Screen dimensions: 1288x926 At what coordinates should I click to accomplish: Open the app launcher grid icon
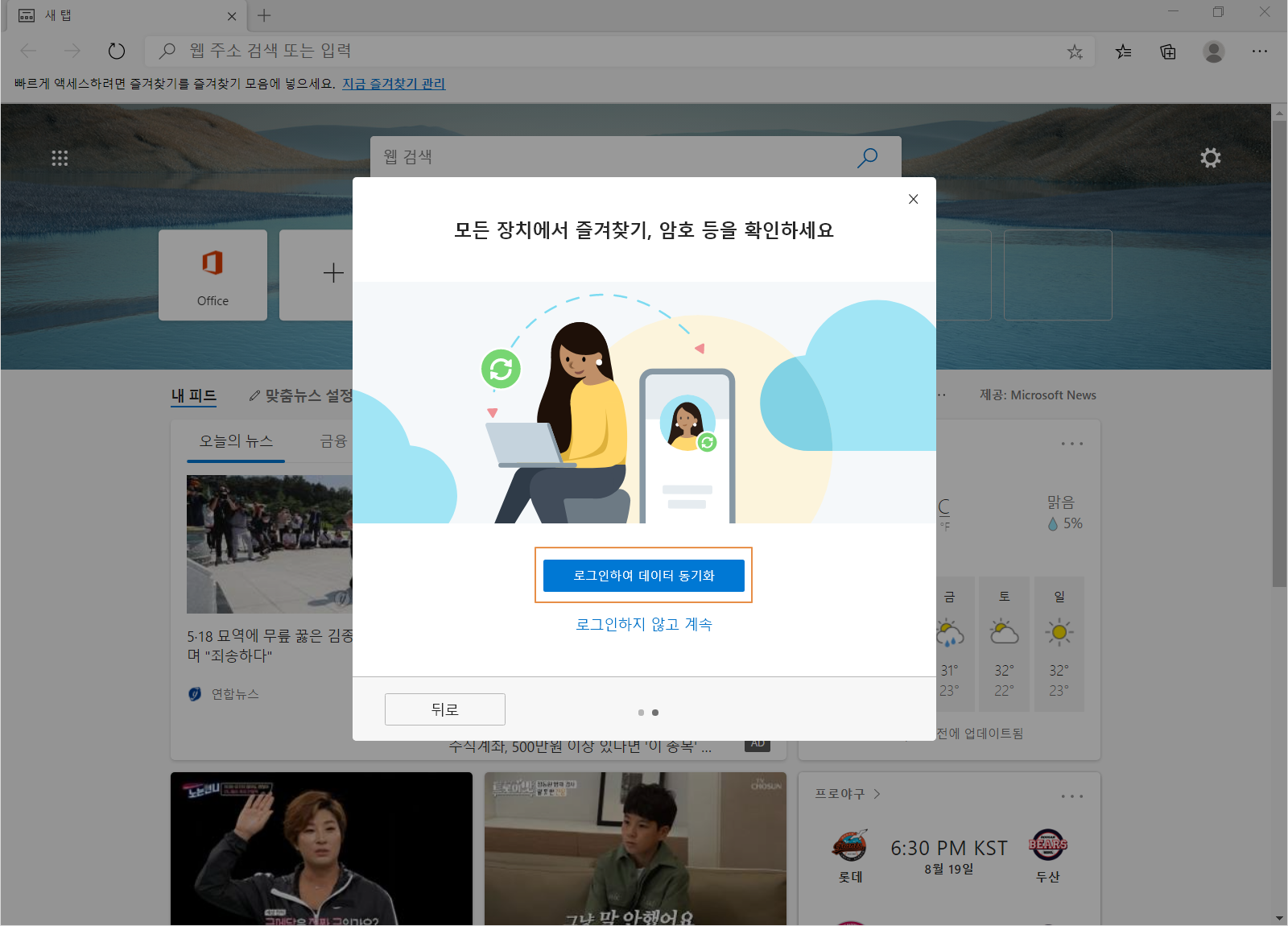(60, 158)
